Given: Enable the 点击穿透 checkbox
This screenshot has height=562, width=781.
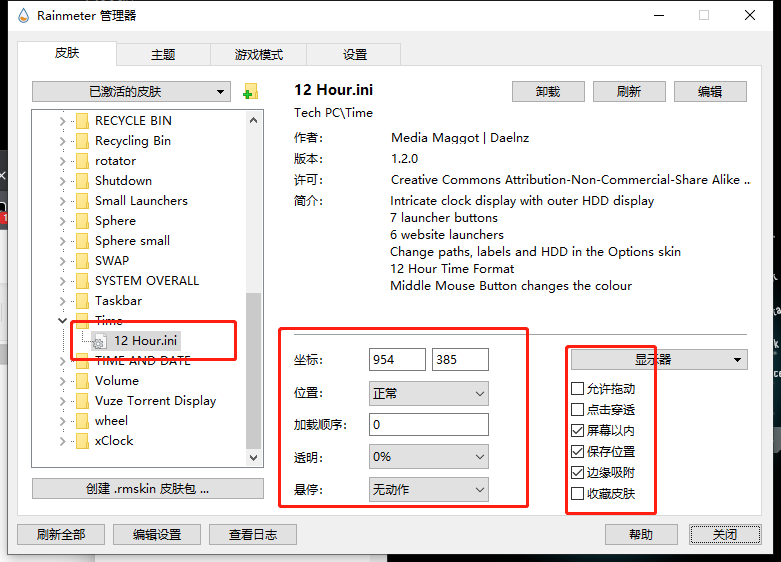Looking at the screenshot, I should pyautogui.click(x=577, y=410).
